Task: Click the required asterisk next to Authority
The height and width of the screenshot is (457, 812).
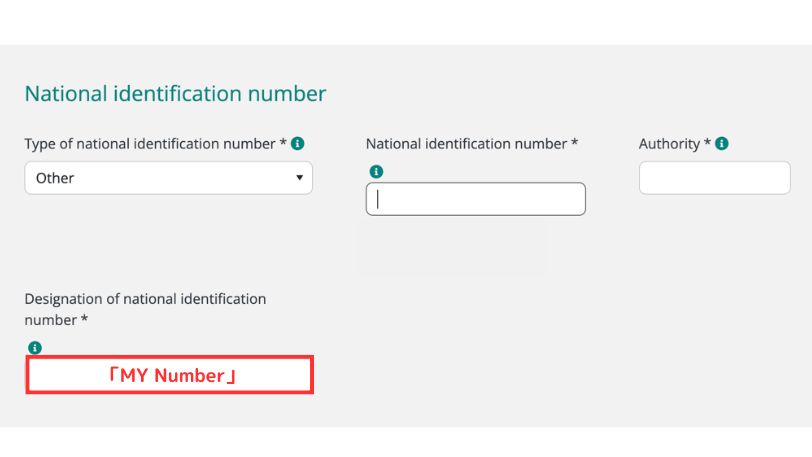Action: click(707, 144)
